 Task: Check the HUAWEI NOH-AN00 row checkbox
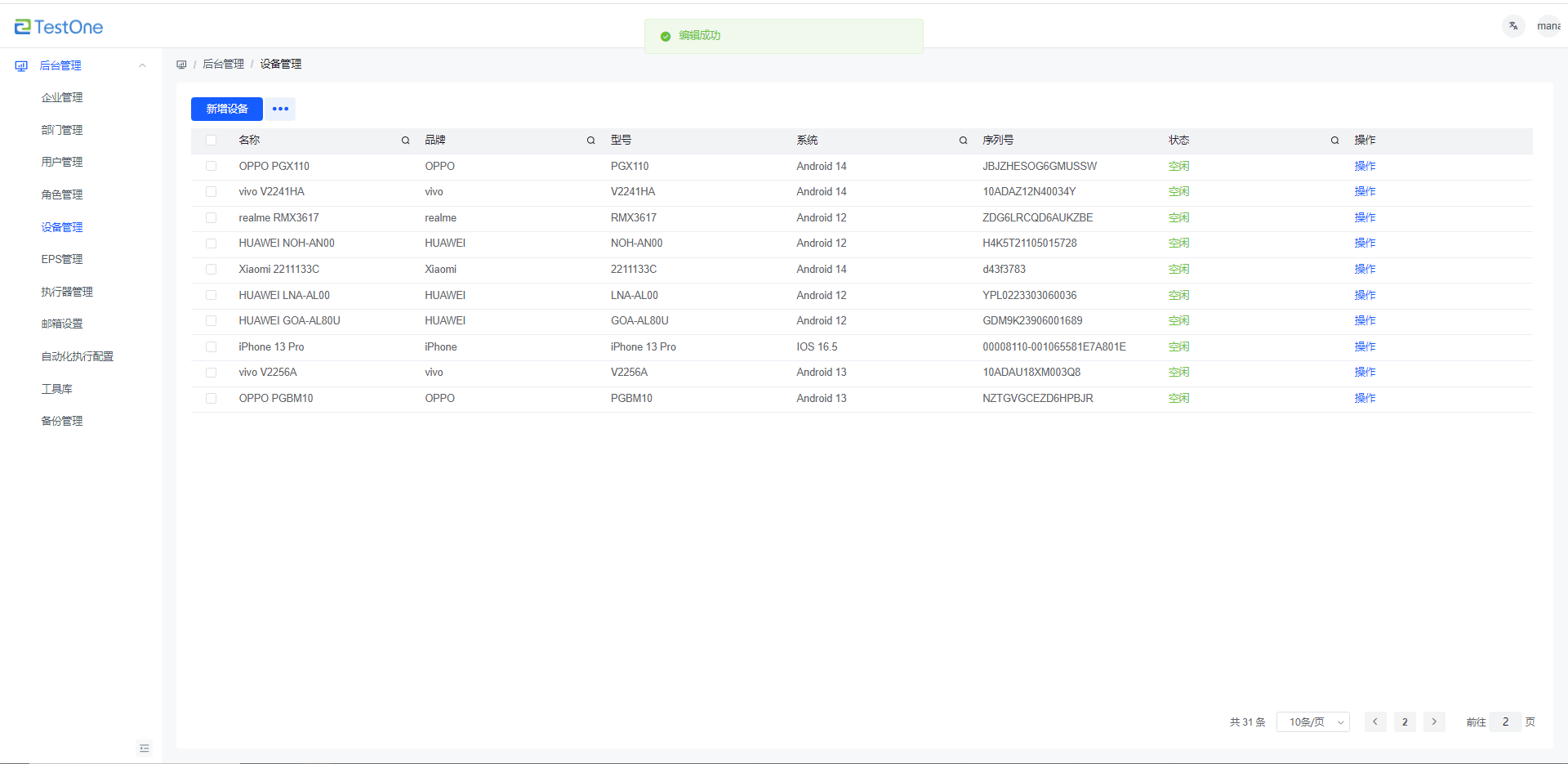point(211,243)
